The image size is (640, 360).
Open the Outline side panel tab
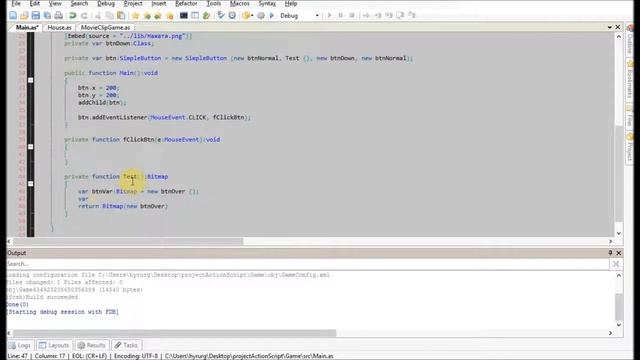630,40
